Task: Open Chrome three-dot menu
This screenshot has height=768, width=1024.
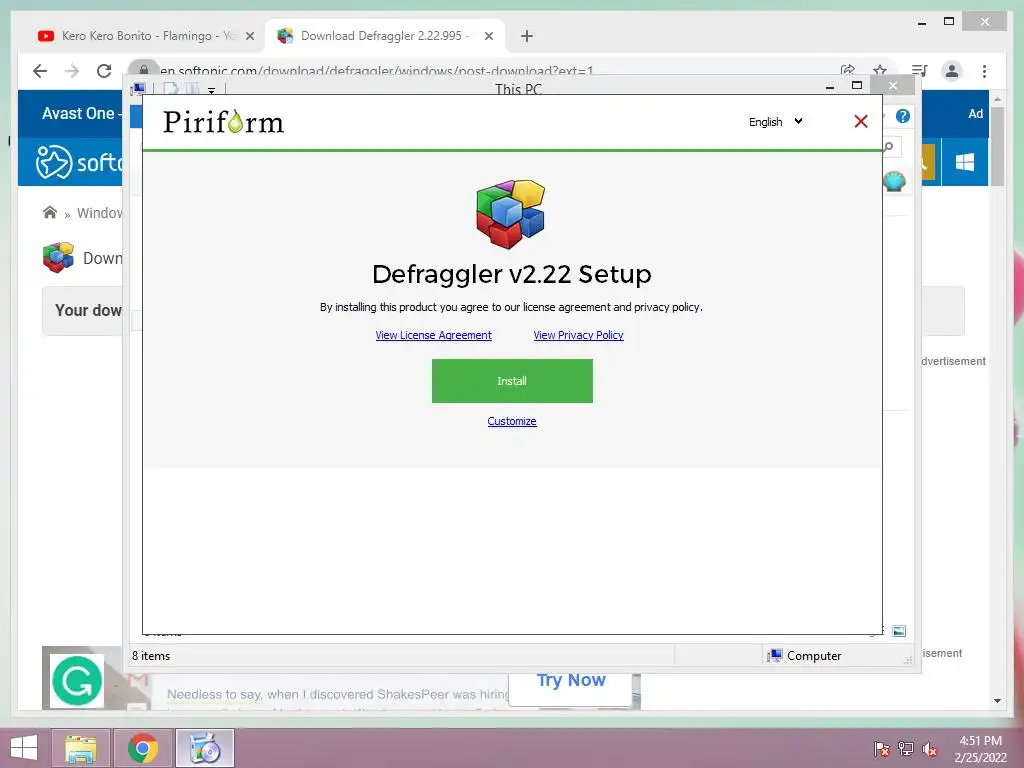Action: tap(984, 71)
